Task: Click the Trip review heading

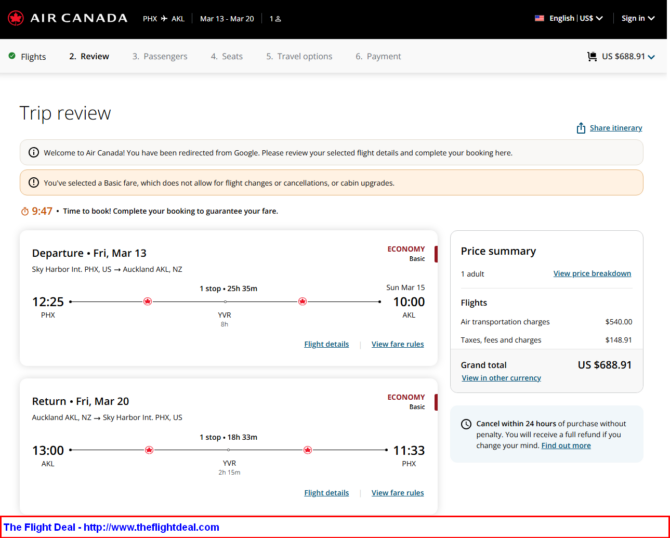Action: [65, 113]
